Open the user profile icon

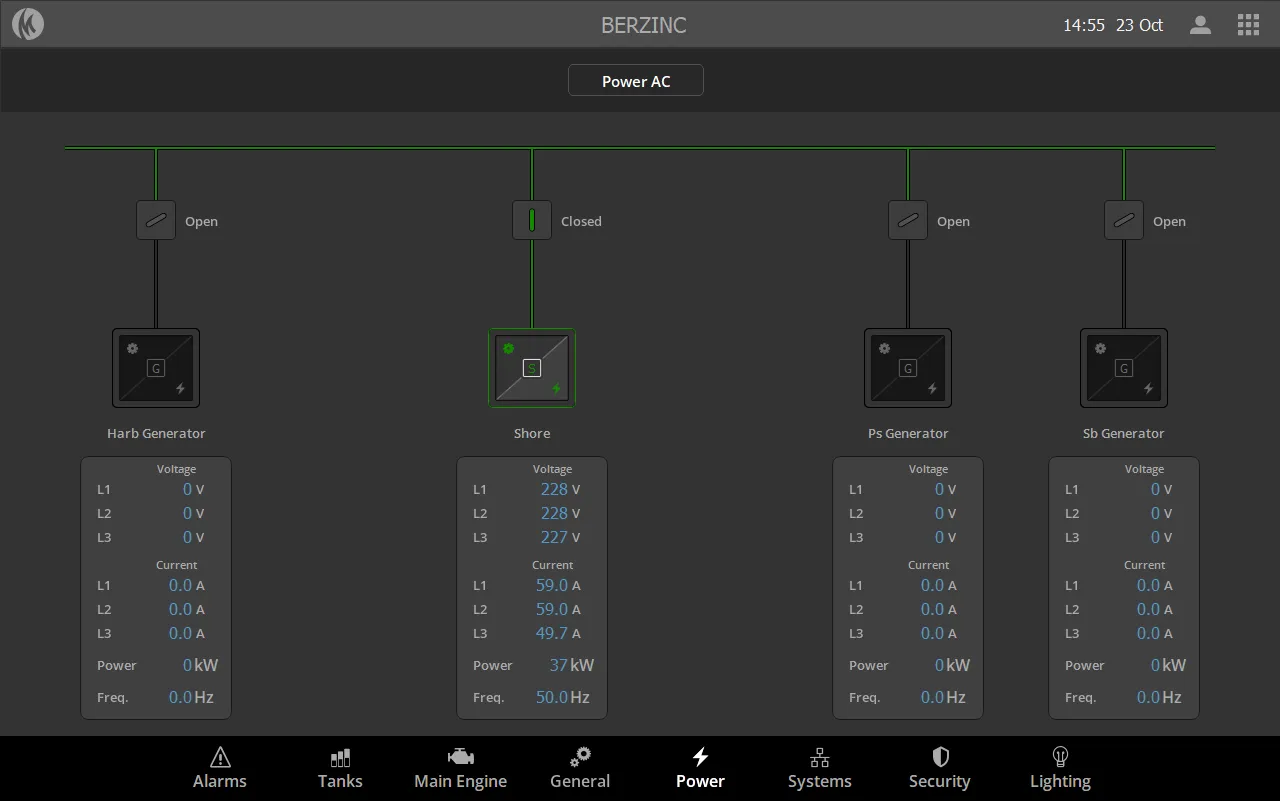[x=1200, y=25]
